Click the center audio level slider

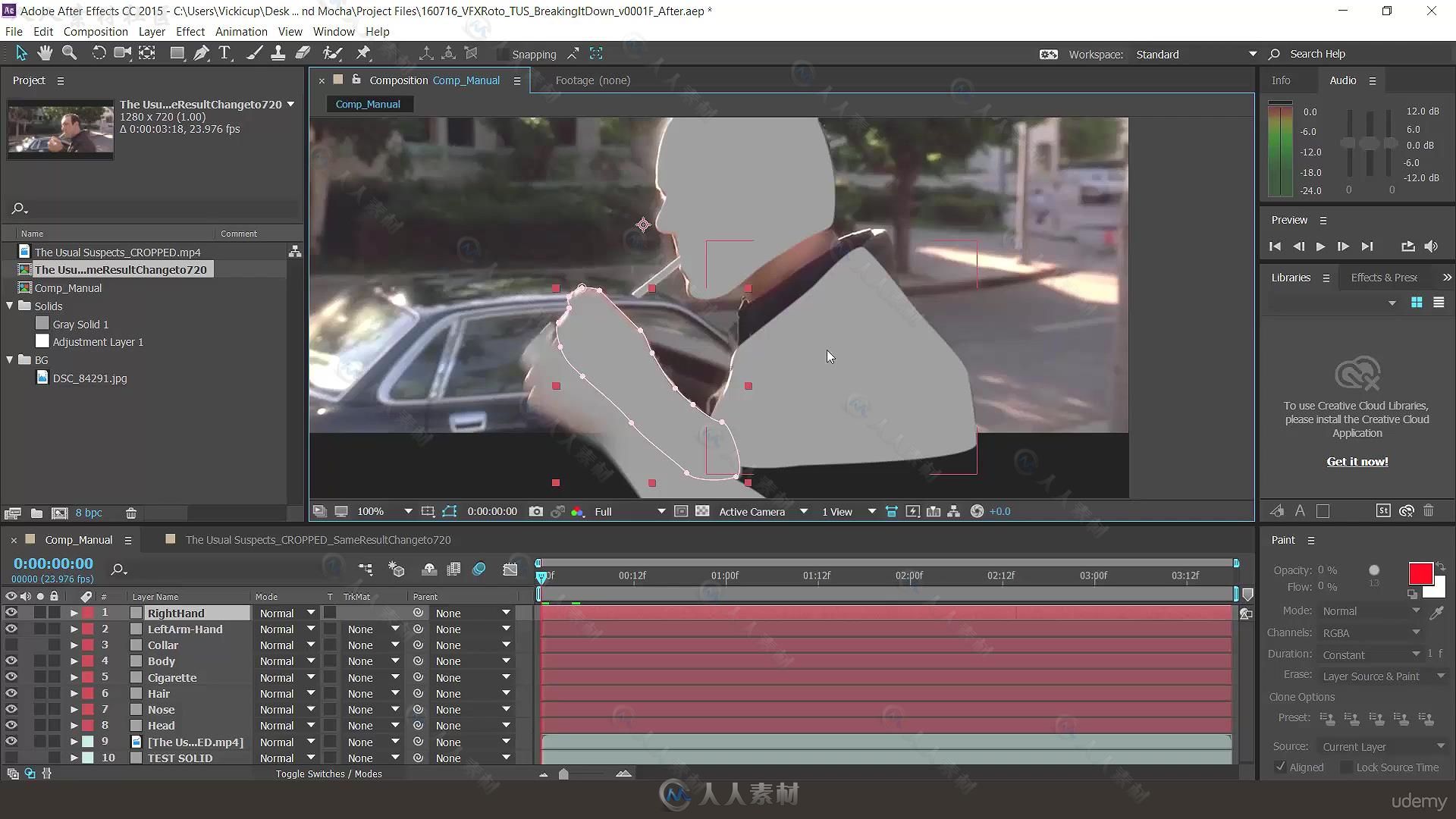1370,143
